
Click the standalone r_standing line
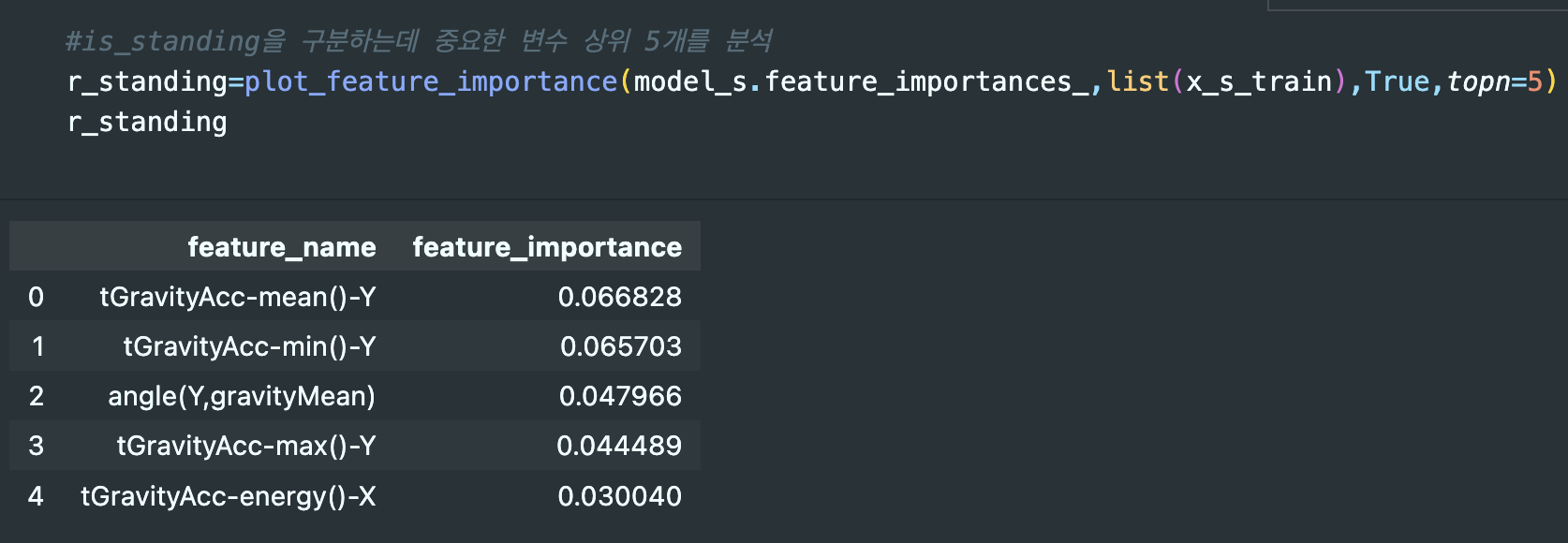(x=147, y=123)
